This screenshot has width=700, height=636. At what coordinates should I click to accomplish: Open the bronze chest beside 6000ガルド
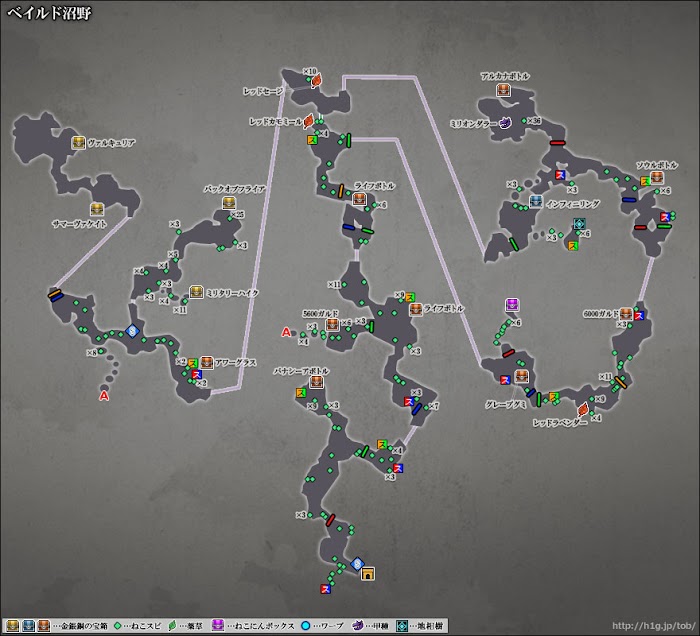[626, 314]
